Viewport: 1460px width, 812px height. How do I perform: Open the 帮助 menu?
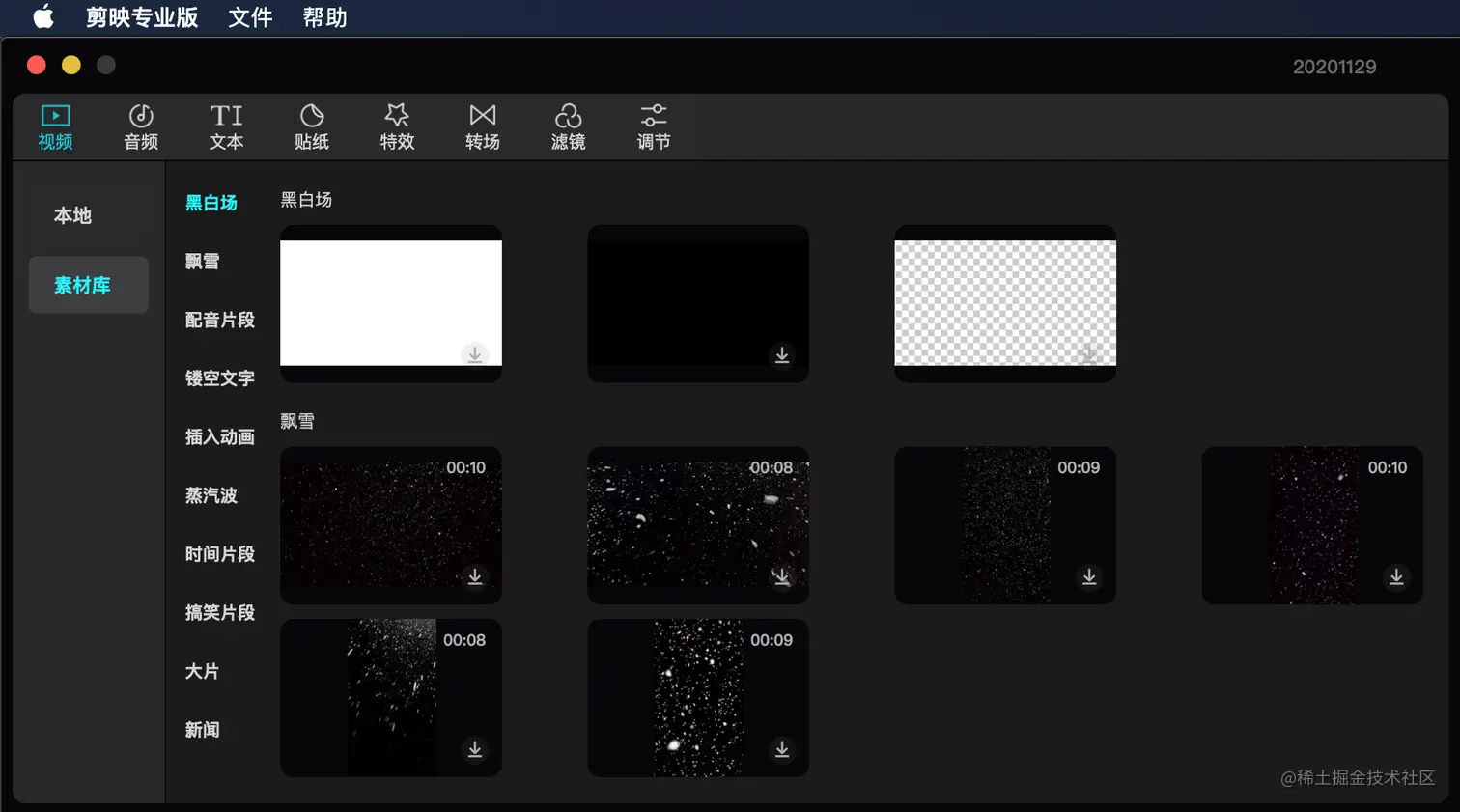[x=324, y=17]
